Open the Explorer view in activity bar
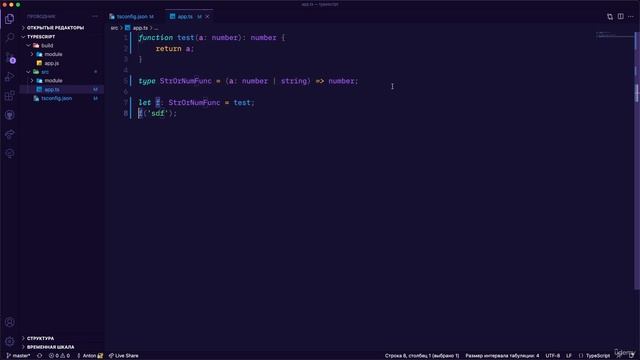Viewport: 640px width, 360px height. point(9,19)
